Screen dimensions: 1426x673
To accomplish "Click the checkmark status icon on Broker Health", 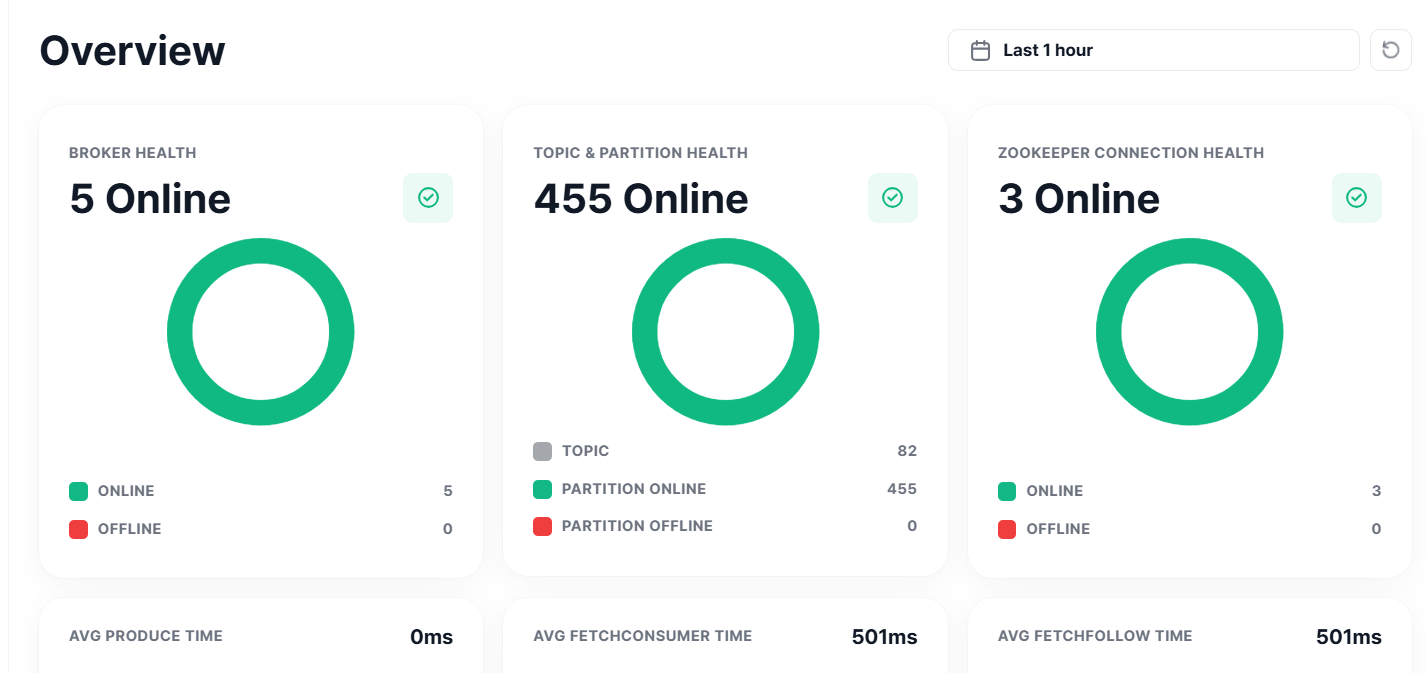I will pos(428,197).
